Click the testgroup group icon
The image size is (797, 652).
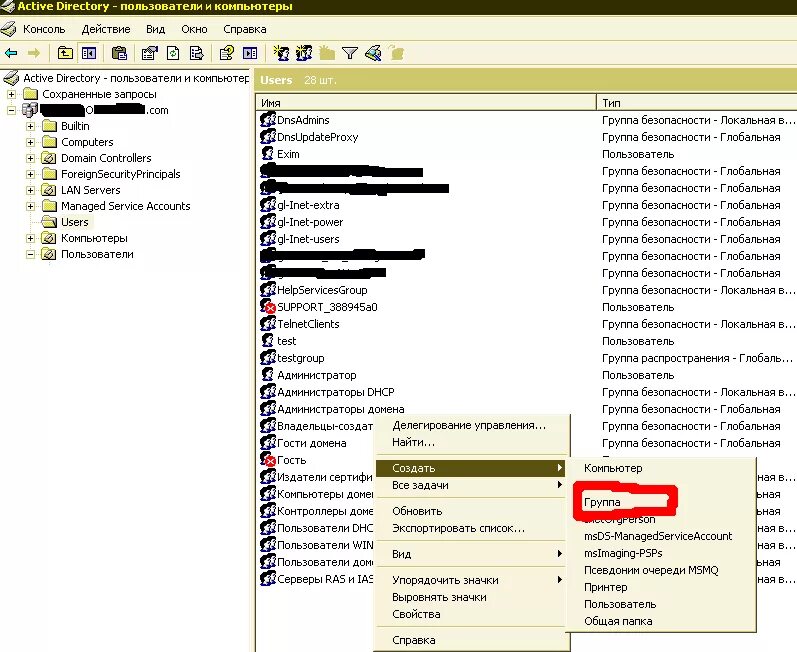click(x=268, y=358)
